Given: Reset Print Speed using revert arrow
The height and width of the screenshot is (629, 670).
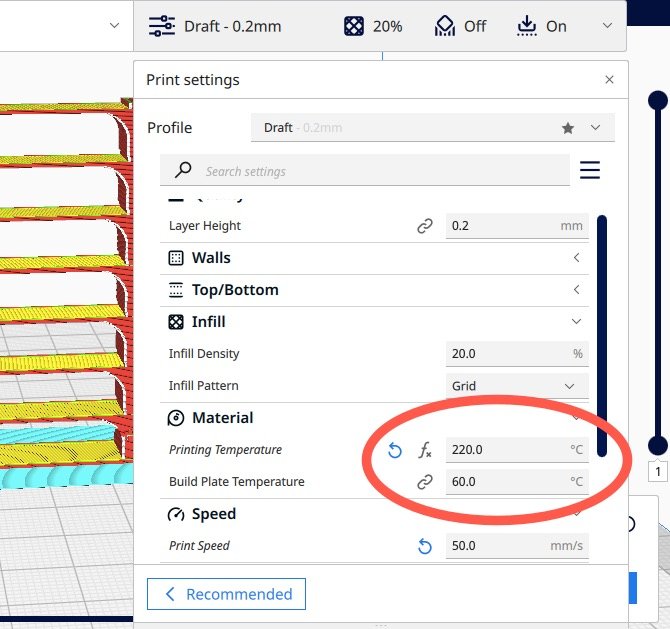Looking at the screenshot, I should [425, 546].
